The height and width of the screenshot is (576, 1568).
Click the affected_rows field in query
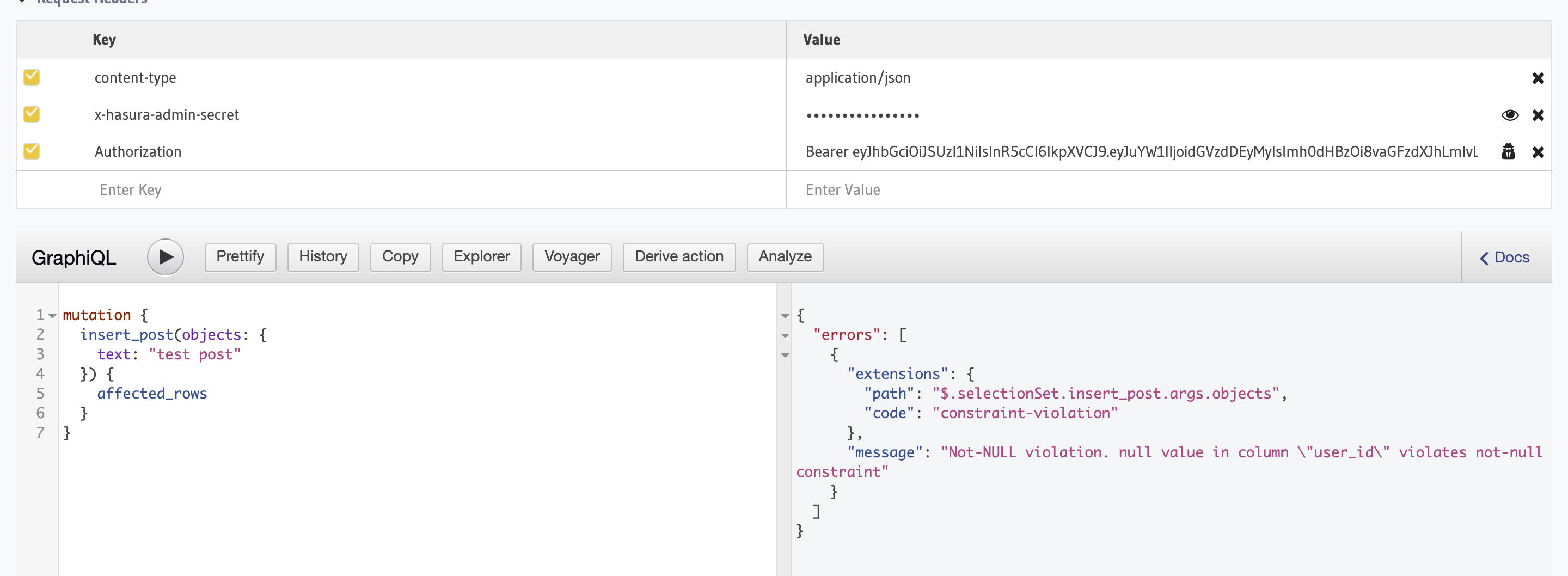coord(151,394)
